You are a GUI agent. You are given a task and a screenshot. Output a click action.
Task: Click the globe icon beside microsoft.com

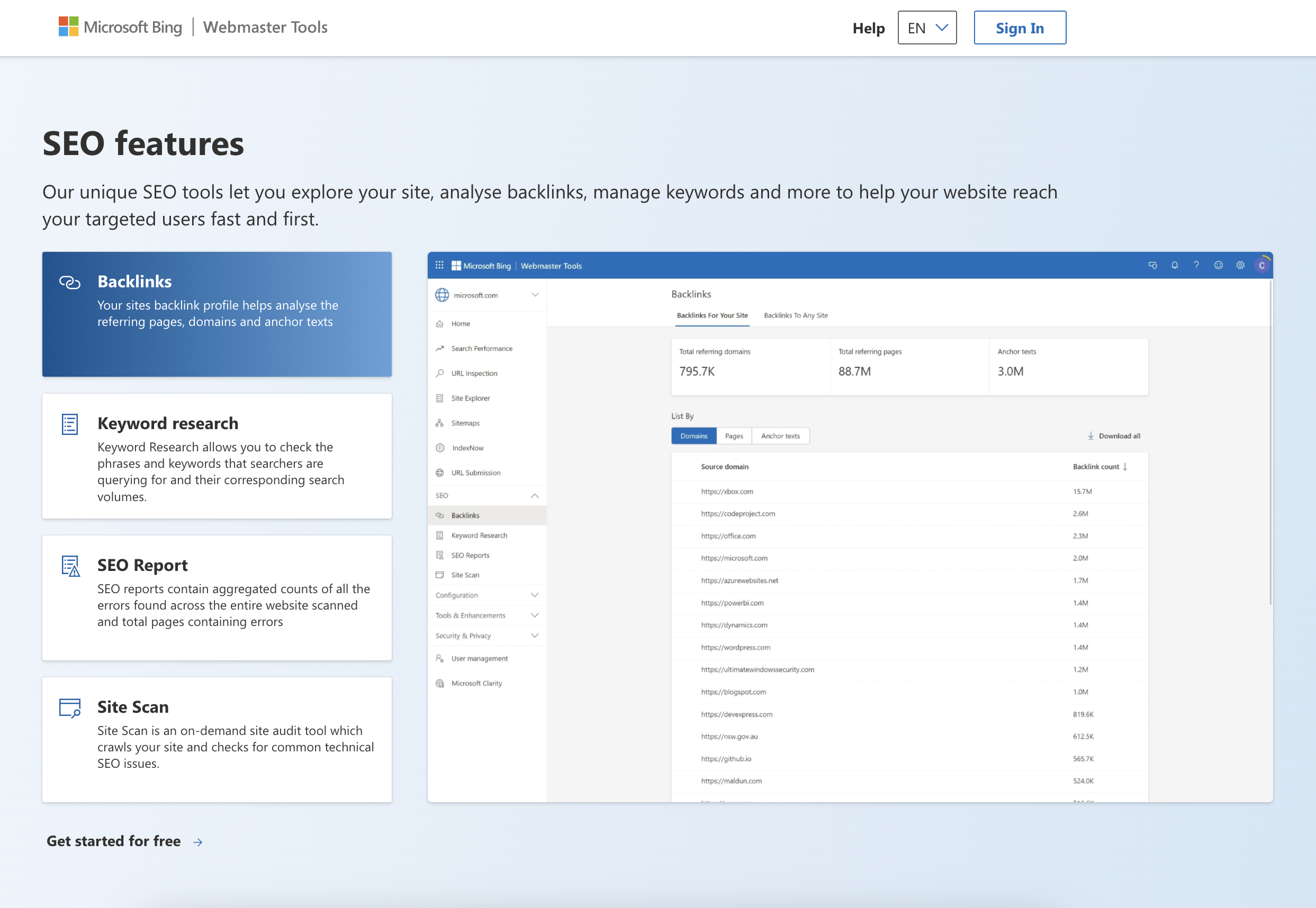click(441, 295)
